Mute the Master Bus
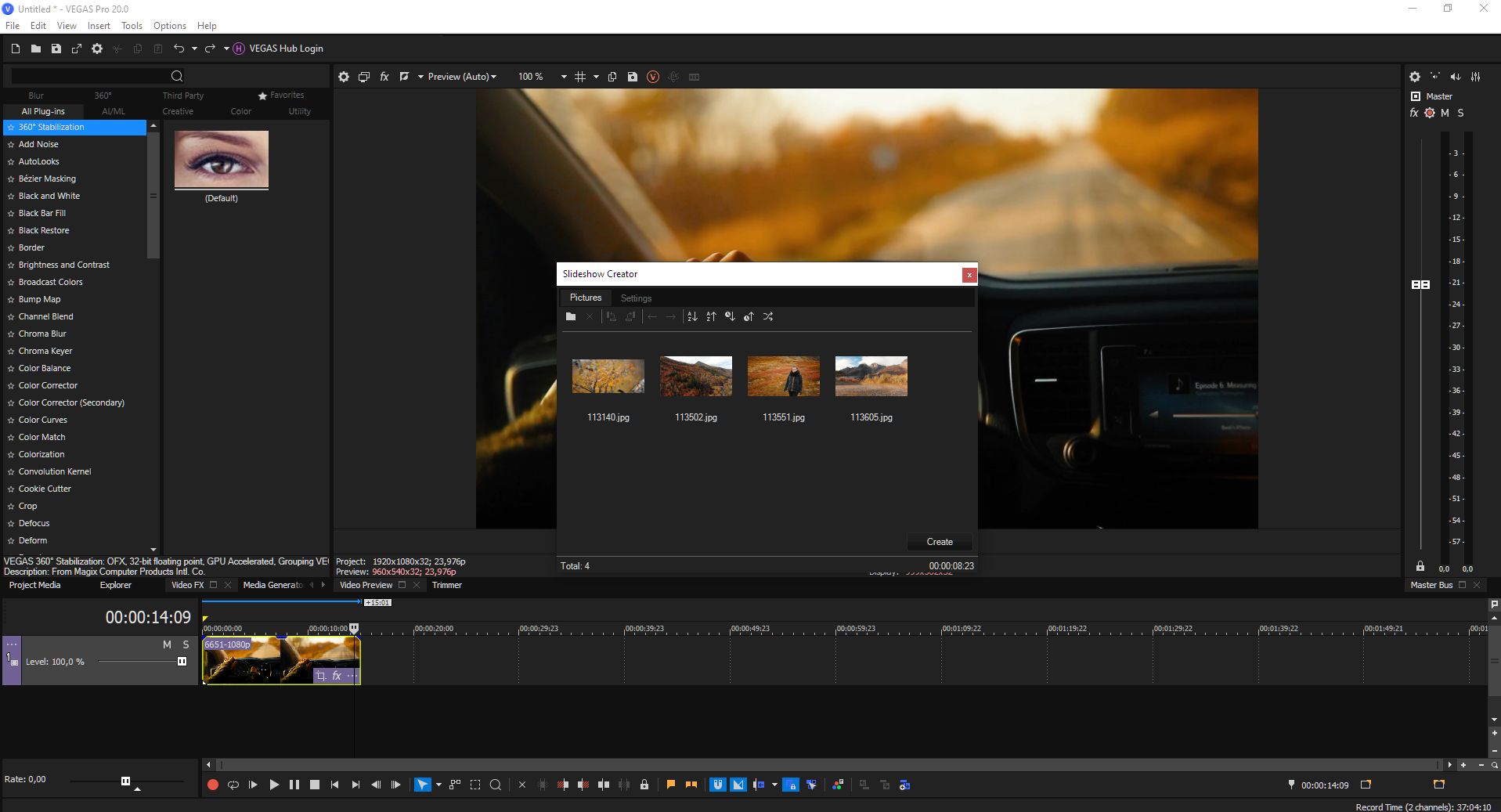 pyautogui.click(x=1445, y=113)
